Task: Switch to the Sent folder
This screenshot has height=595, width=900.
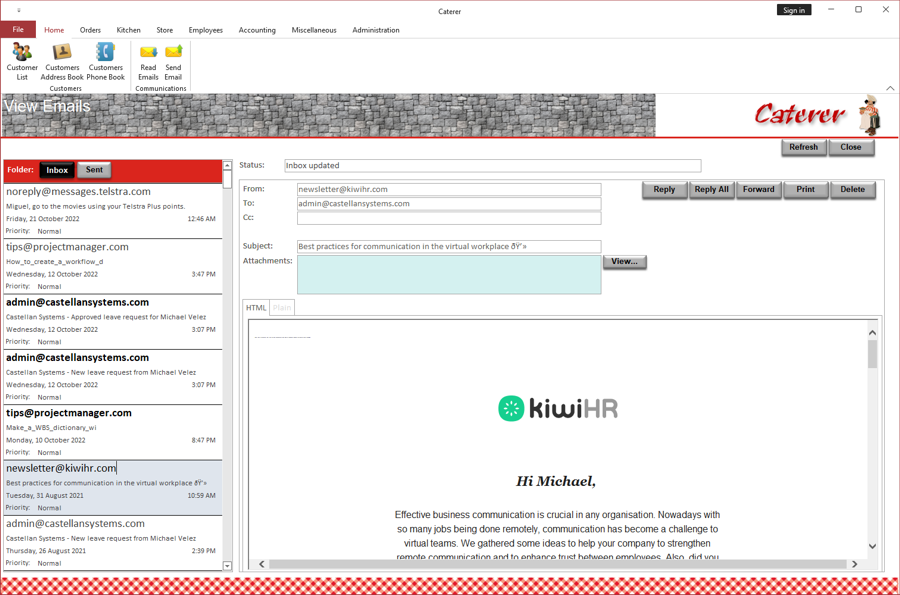Action: (x=94, y=170)
